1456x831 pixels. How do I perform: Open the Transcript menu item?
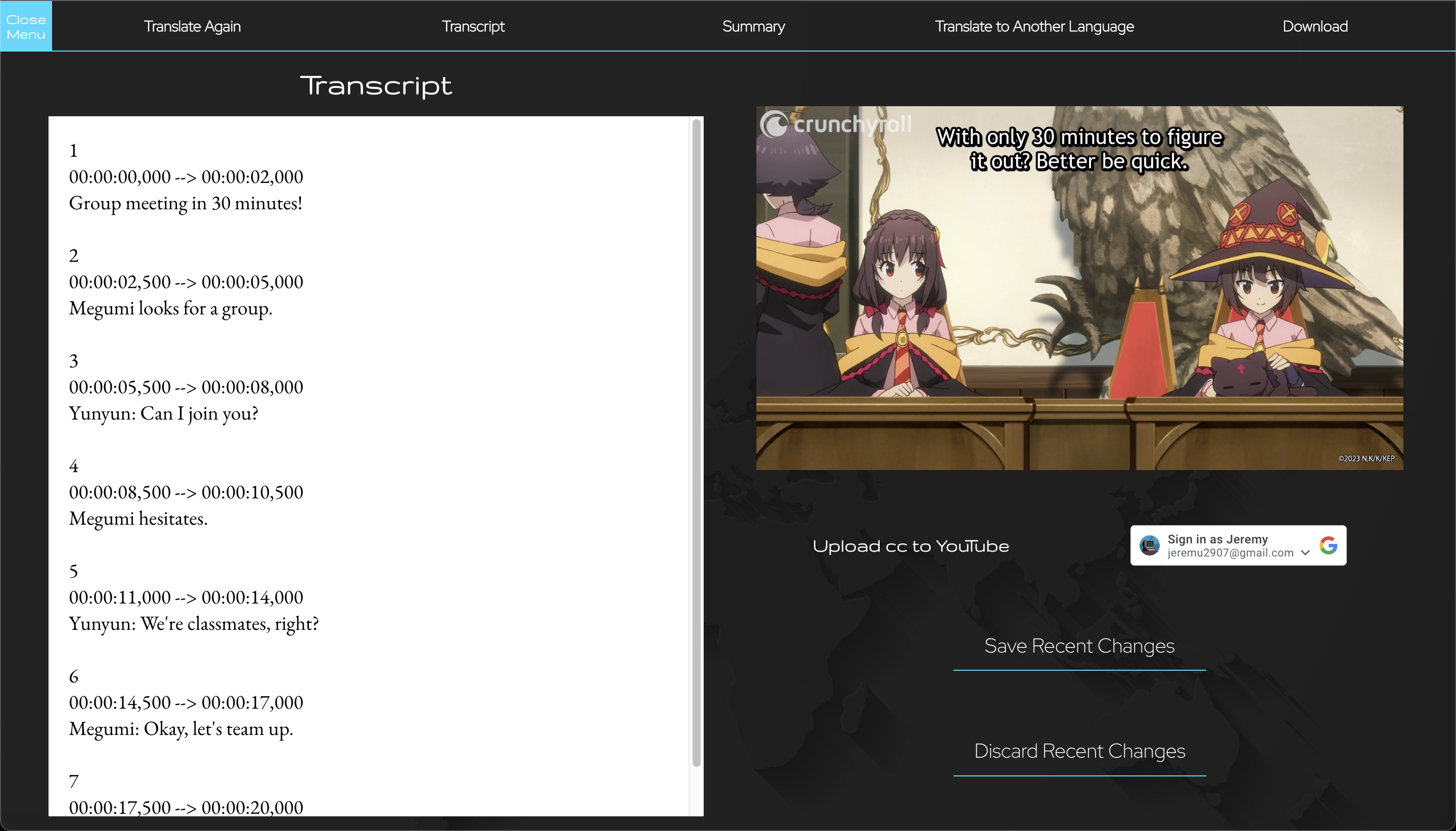pyautogui.click(x=473, y=26)
